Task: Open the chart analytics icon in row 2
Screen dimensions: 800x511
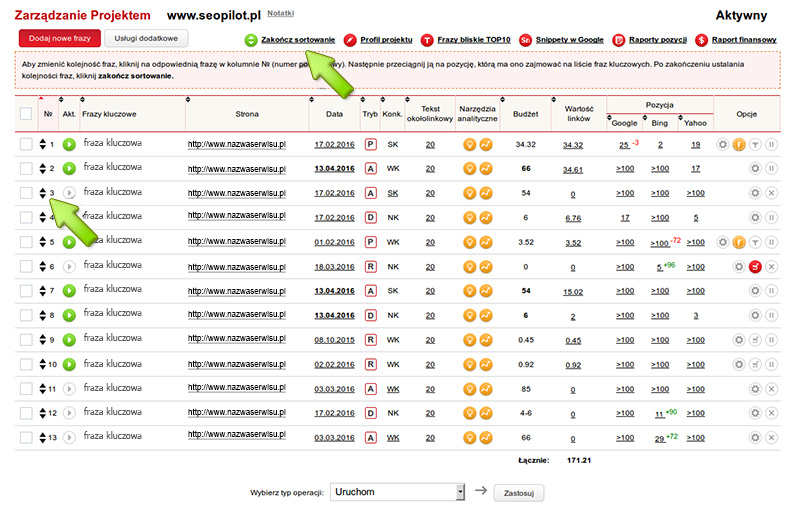Action: coord(486,169)
